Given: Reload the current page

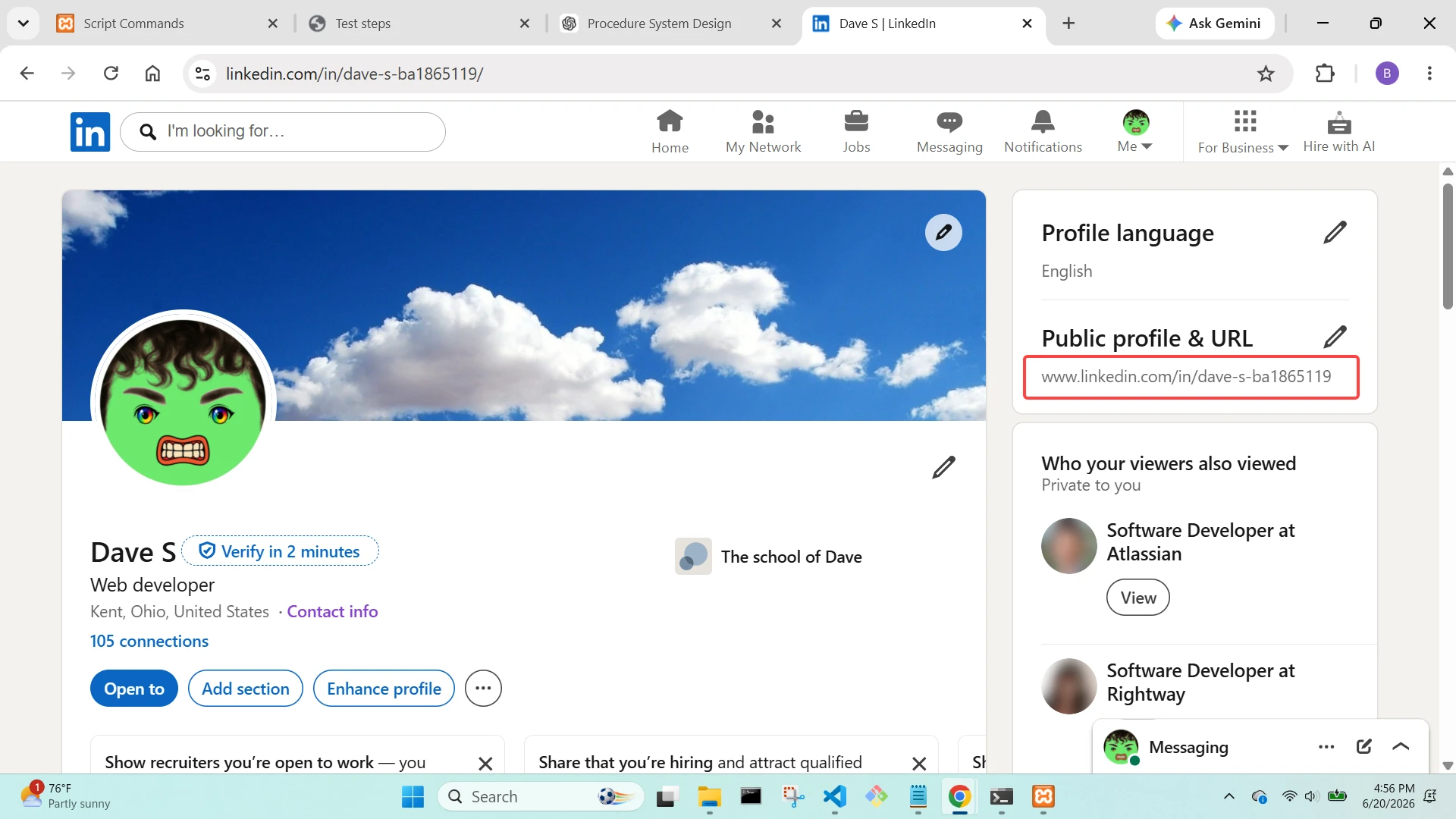Looking at the screenshot, I should point(111,74).
